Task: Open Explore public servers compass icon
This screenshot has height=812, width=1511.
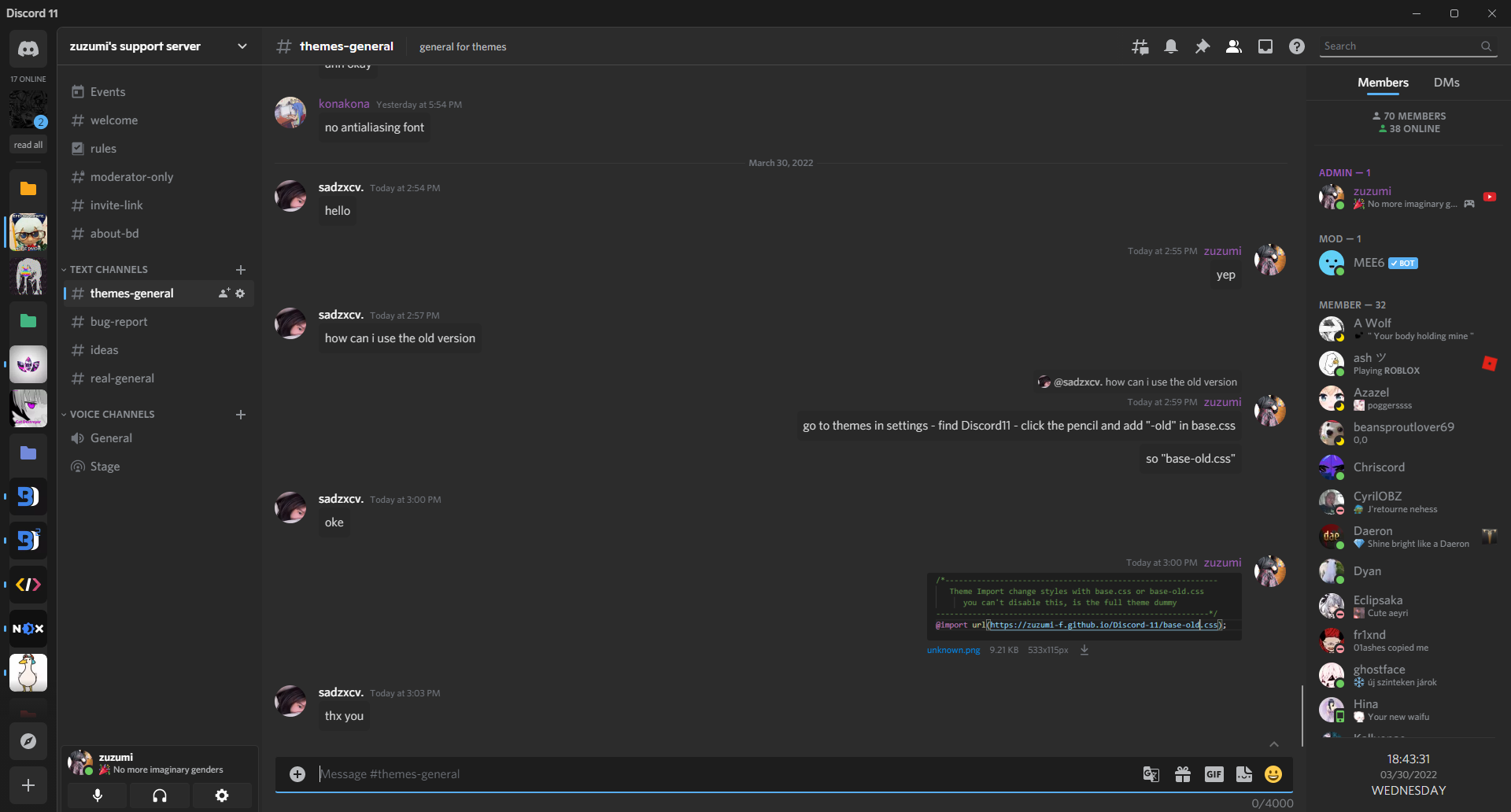Action: pos(28,741)
